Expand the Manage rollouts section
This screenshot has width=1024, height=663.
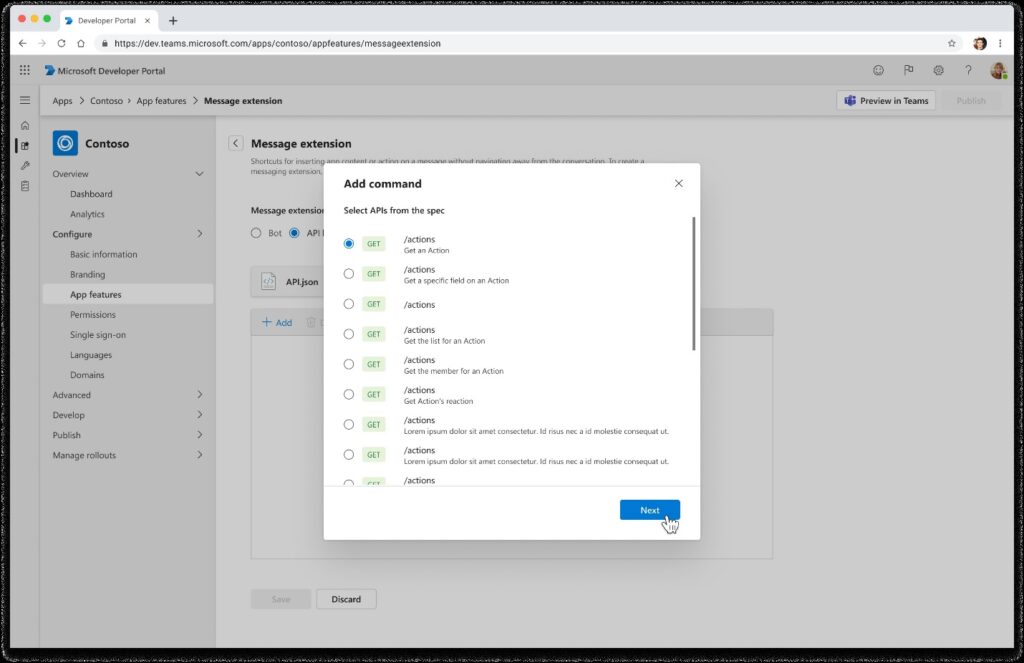(x=199, y=455)
